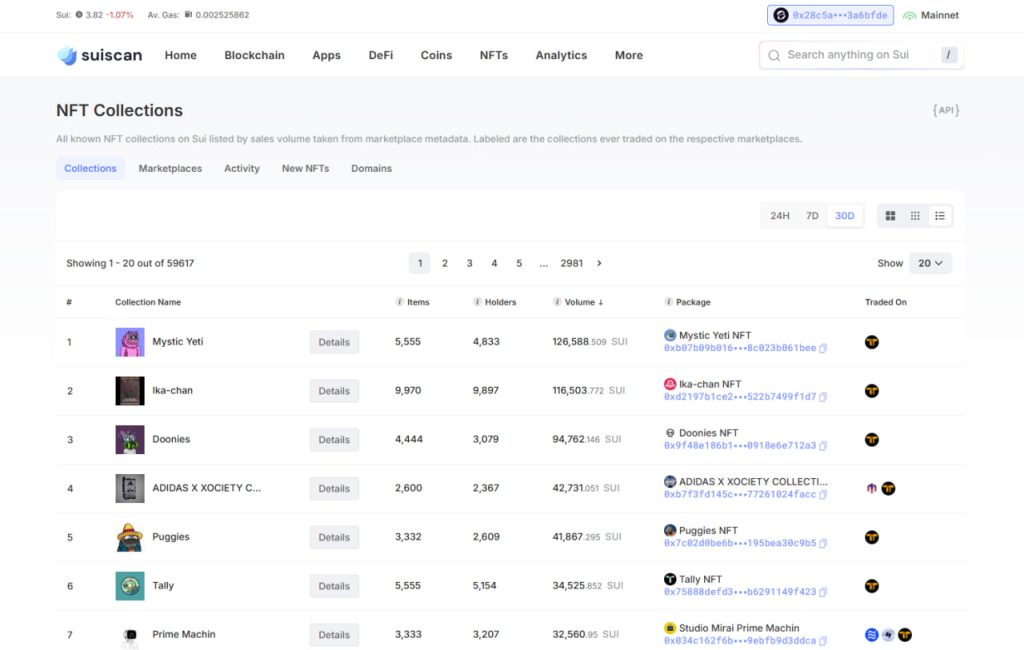Viewport: 1024px width, 650px height.
Task: Set time range to 24H
Action: (780, 216)
